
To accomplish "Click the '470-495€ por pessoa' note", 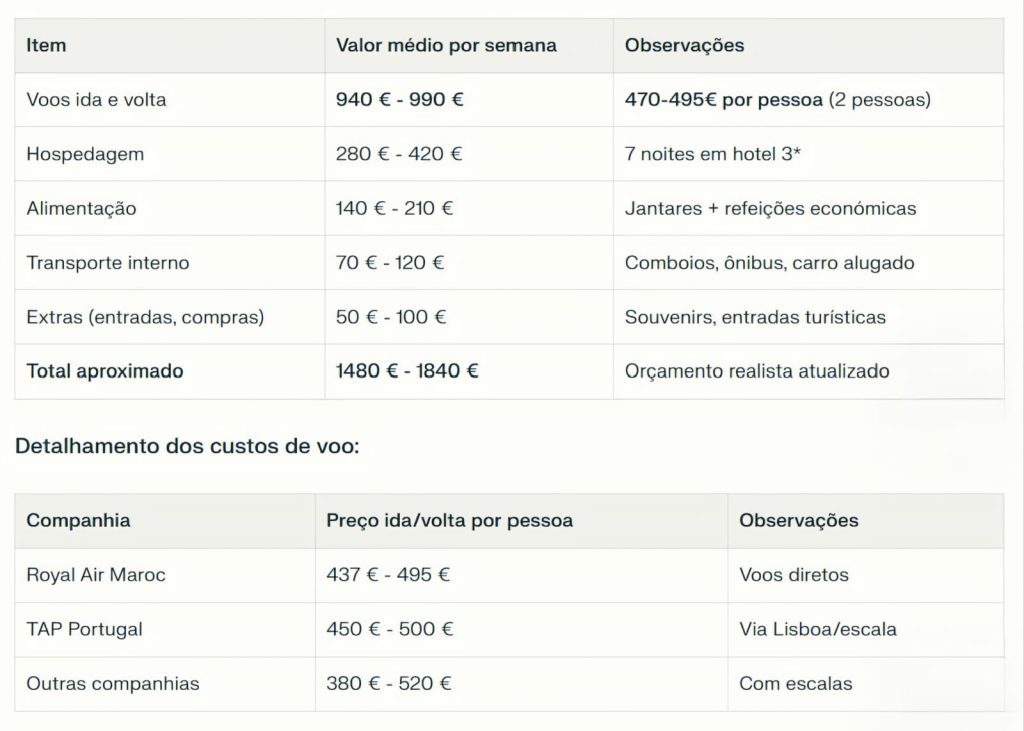I will (723, 100).
